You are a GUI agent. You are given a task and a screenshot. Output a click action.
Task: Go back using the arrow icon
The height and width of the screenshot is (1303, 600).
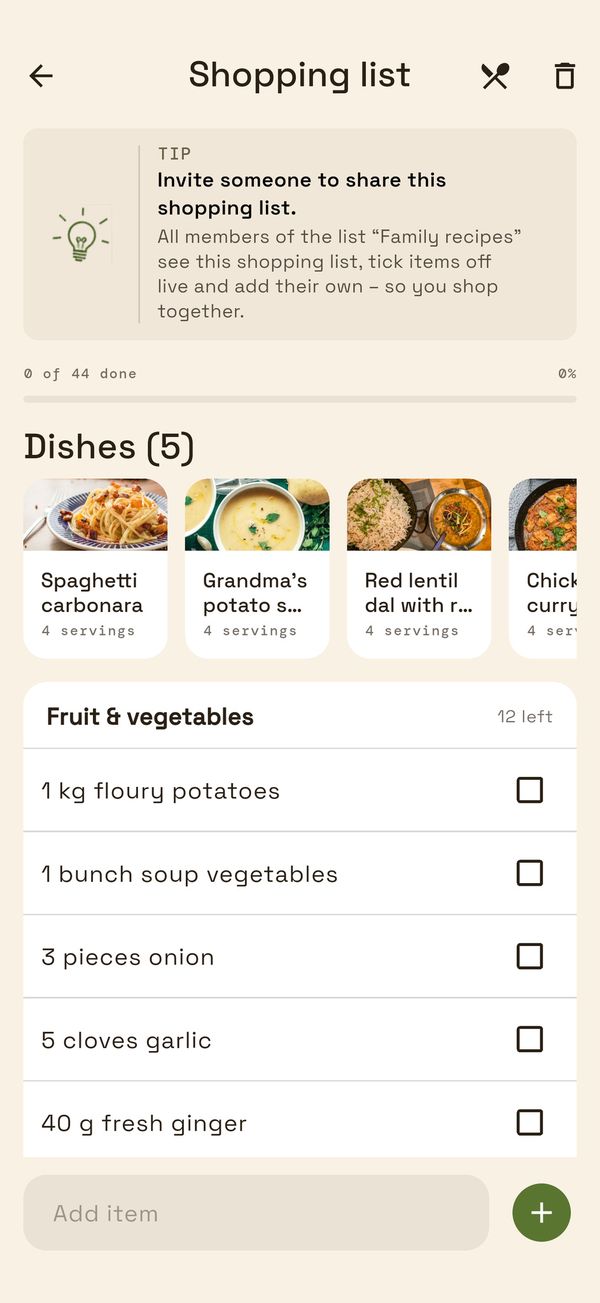[x=41, y=75]
